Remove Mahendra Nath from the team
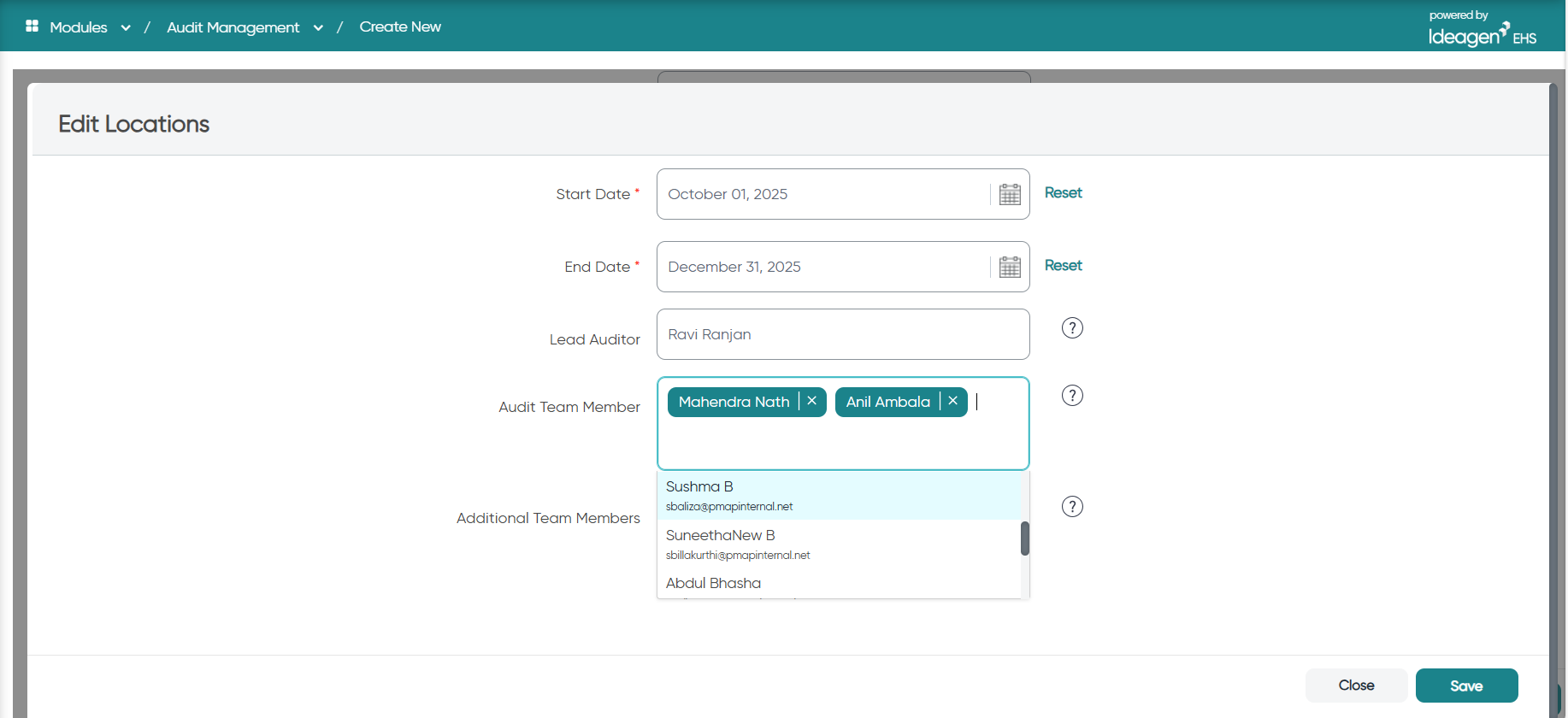Viewport: 1568px width, 718px height. pyautogui.click(x=812, y=401)
